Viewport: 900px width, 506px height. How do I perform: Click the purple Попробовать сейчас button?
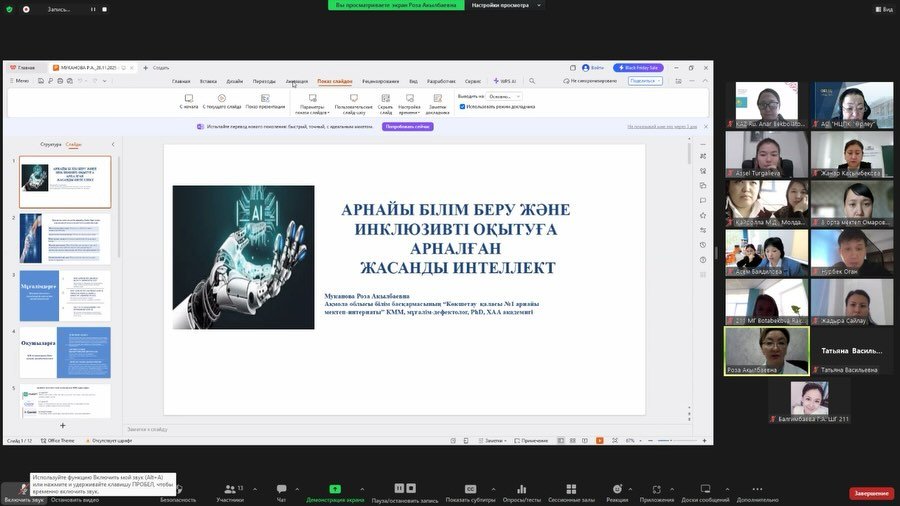coord(407,127)
